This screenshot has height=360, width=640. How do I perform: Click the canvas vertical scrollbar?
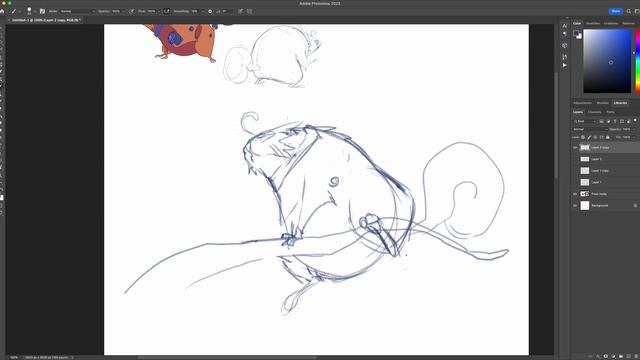(x=556, y=124)
